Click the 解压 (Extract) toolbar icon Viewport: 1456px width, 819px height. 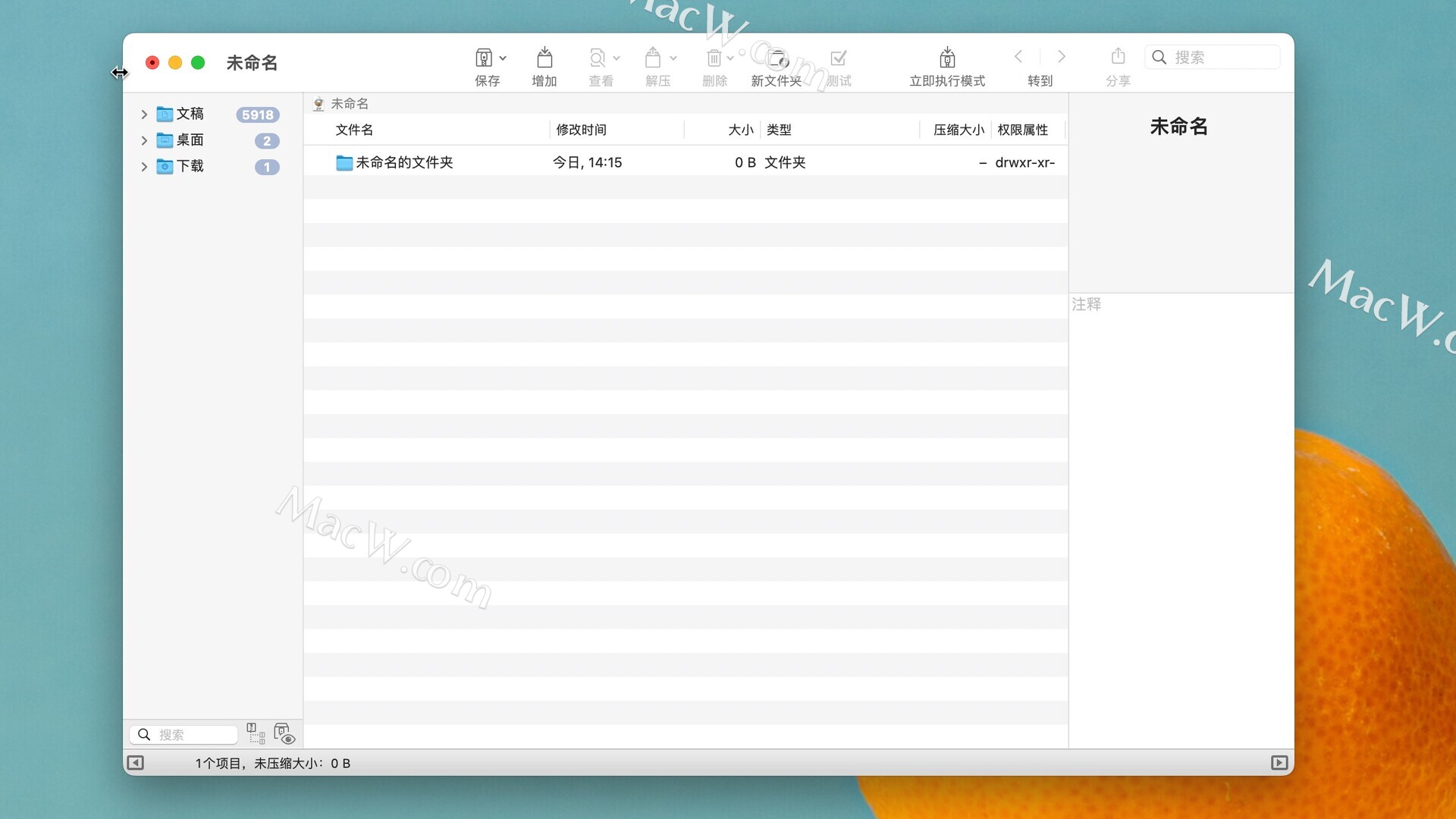tap(653, 58)
